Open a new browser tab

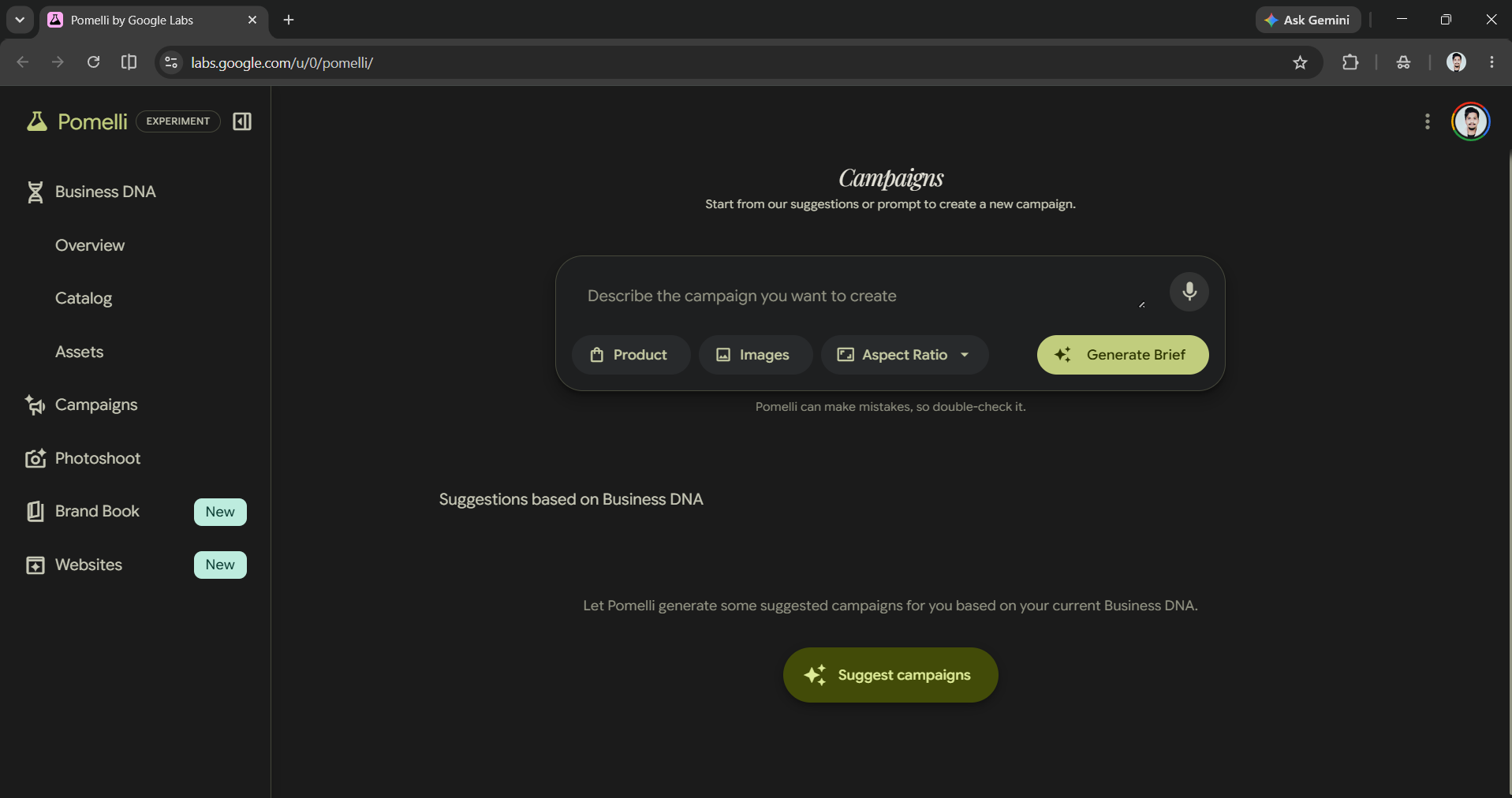289,20
